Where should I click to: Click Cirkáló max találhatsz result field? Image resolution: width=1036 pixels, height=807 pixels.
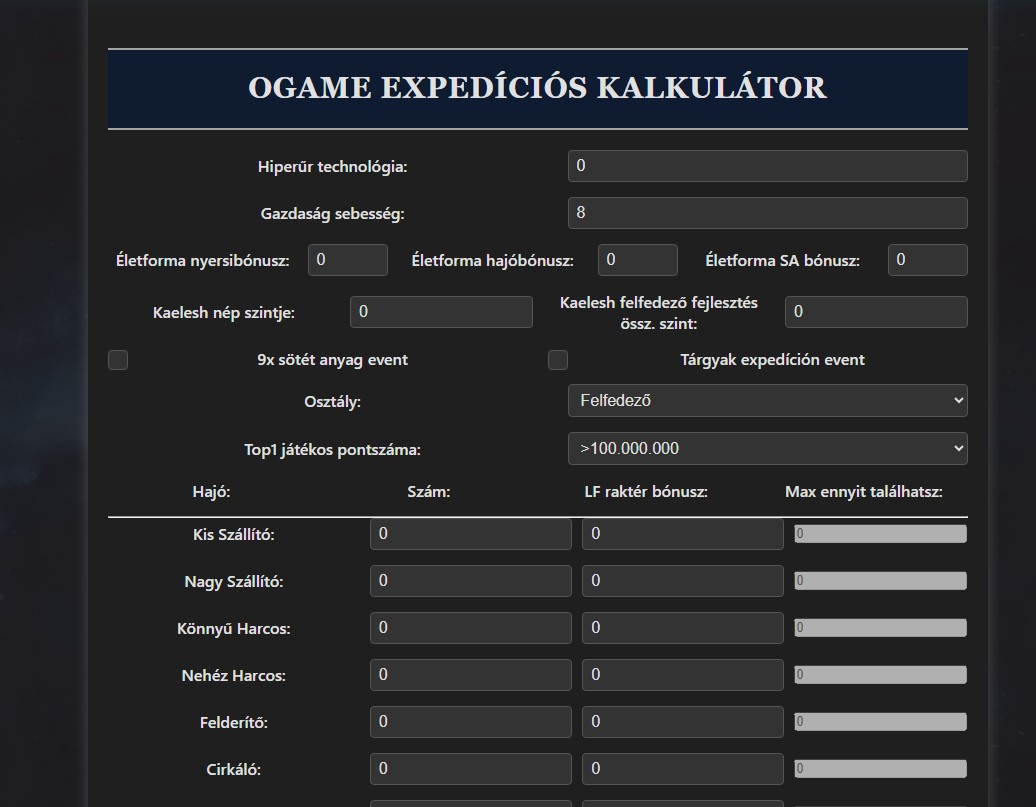click(880, 769)
